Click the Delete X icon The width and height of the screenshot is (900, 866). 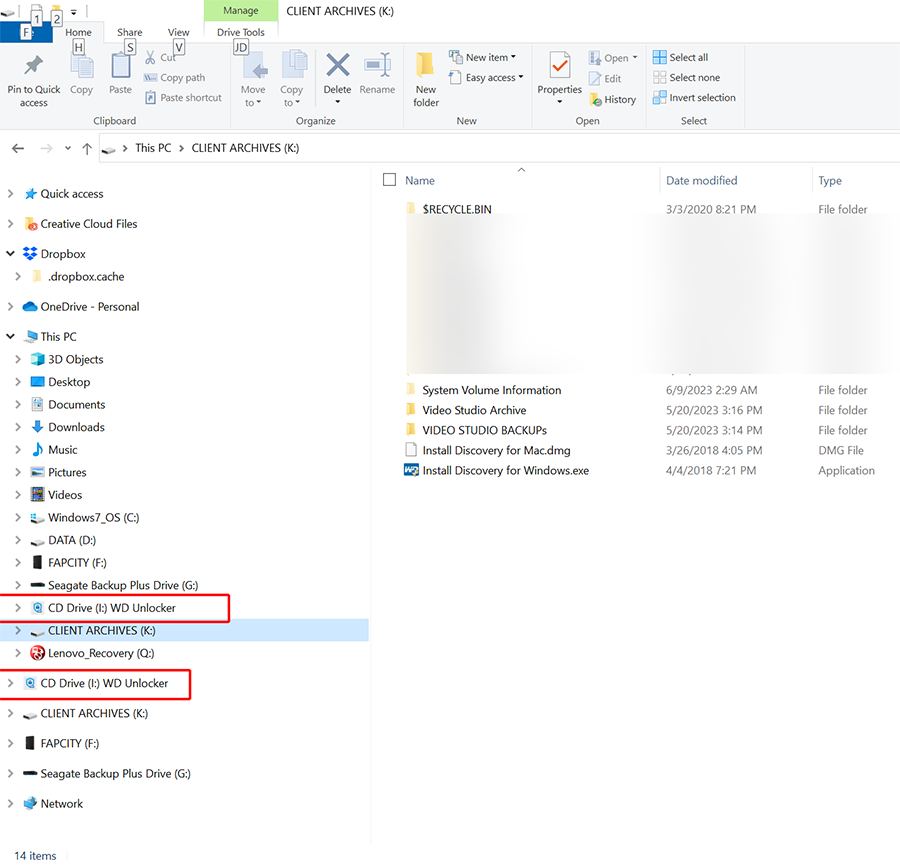(x=338, y=65)
